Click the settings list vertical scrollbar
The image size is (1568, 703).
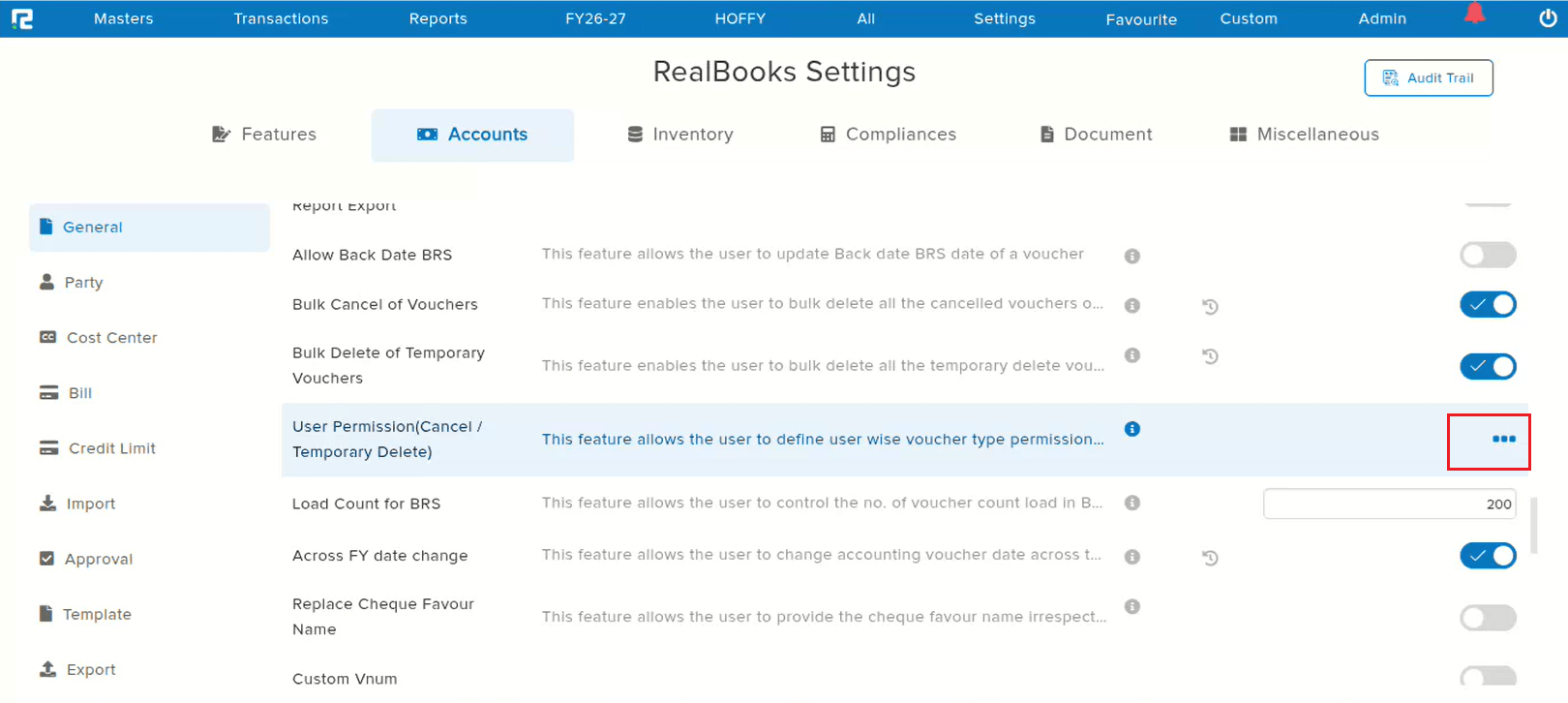pos(1533,526)
